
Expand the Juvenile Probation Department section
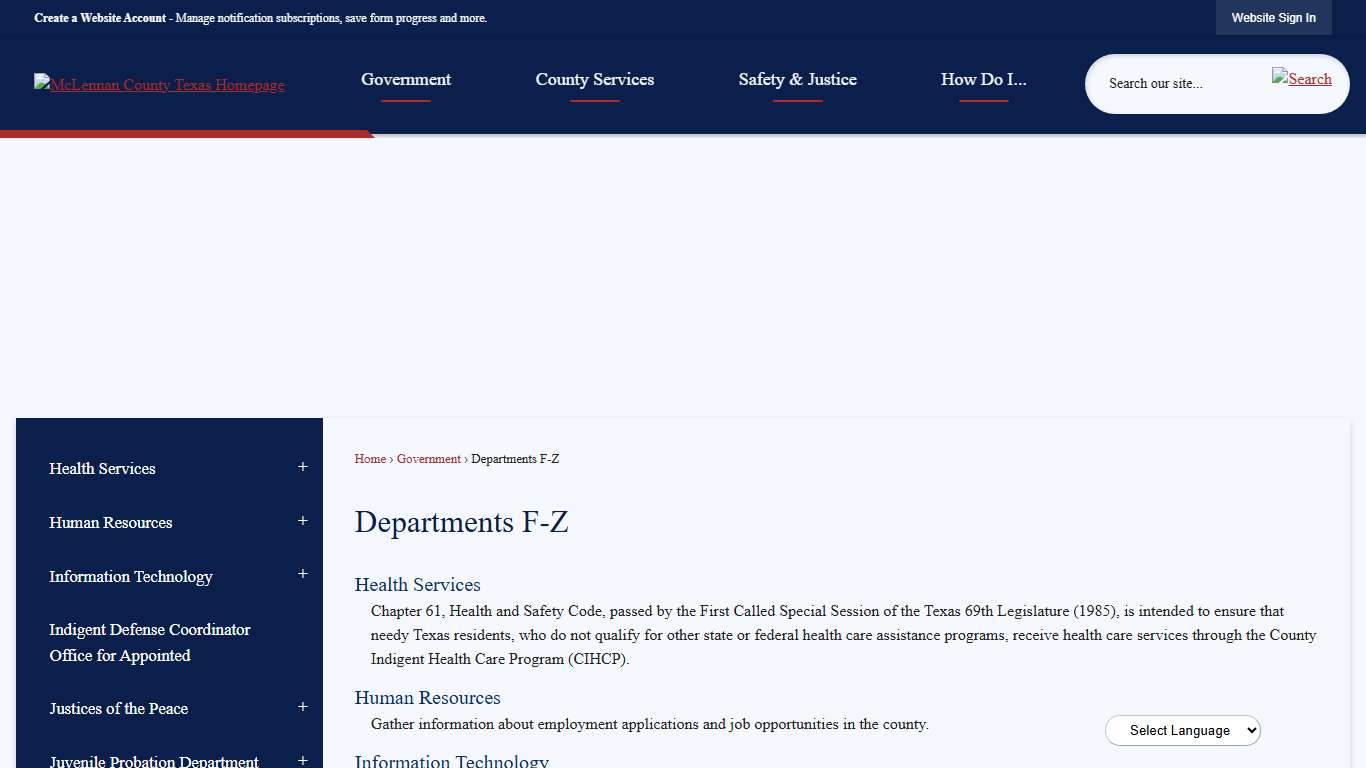click(302, 760)
